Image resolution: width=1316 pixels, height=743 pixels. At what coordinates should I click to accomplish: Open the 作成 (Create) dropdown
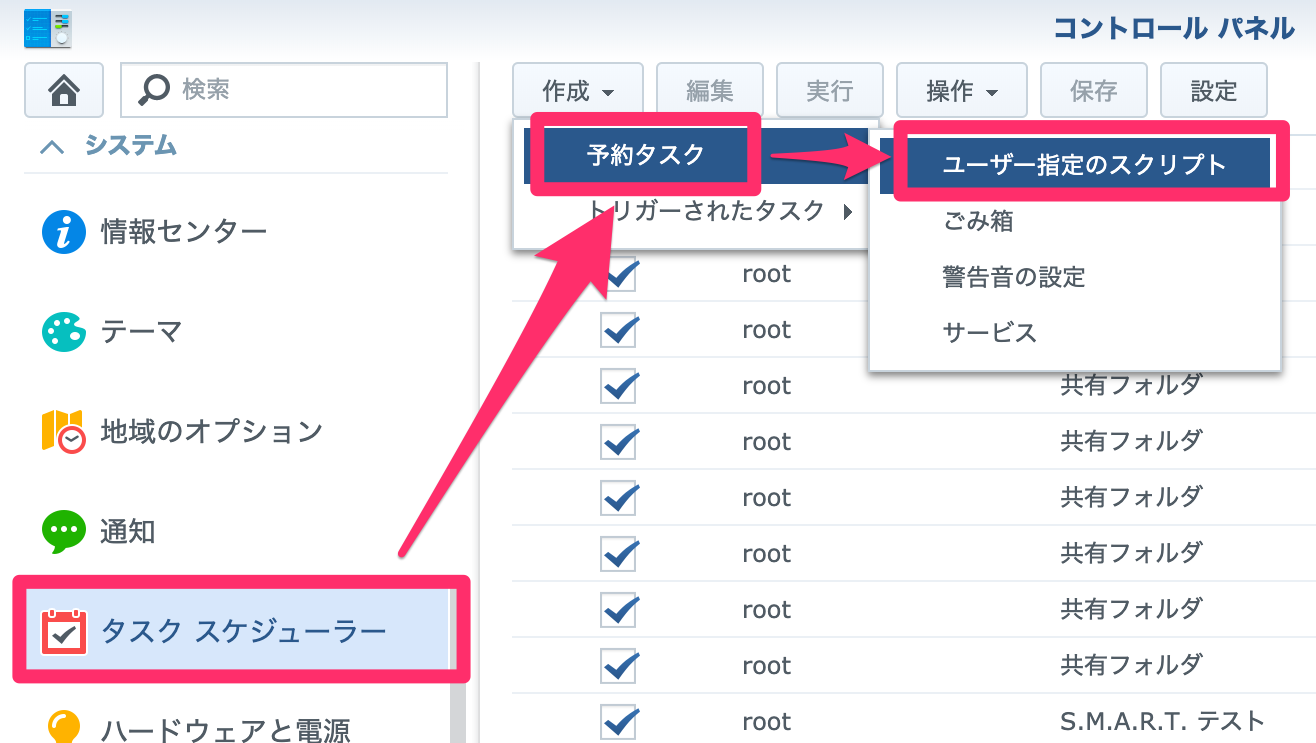coord(578,92)
